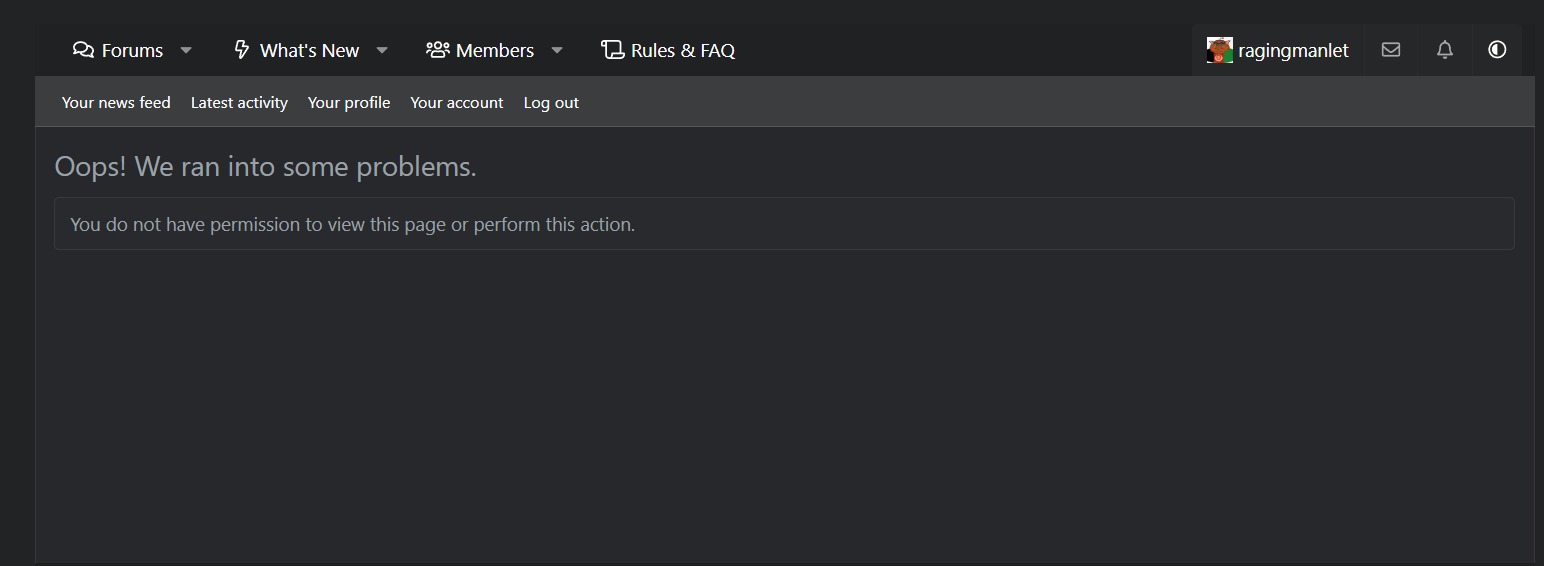
Task: Open Your news feed link
Action: [116, 103]
